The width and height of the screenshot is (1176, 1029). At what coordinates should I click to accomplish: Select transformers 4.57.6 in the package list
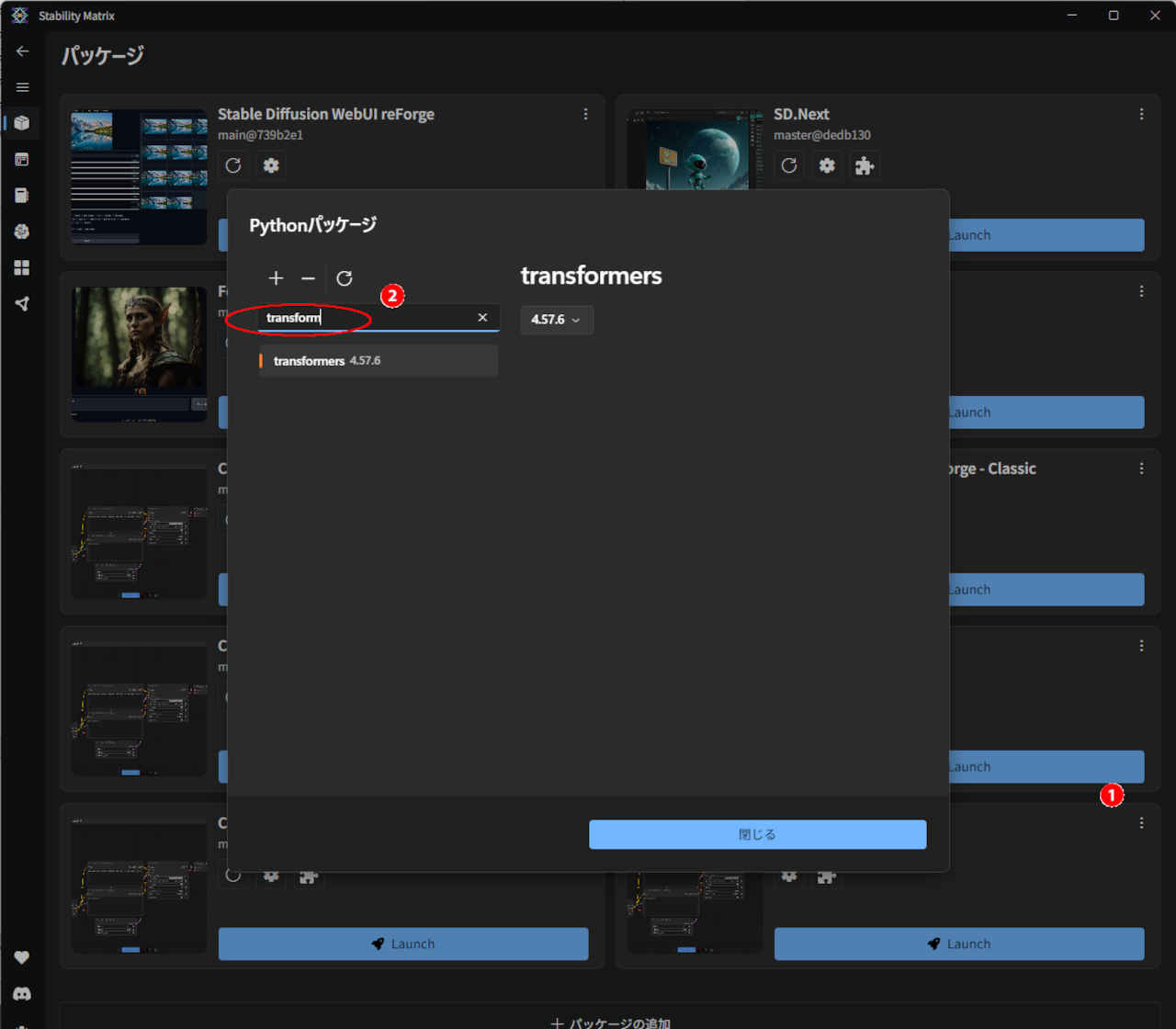point(379,361)
